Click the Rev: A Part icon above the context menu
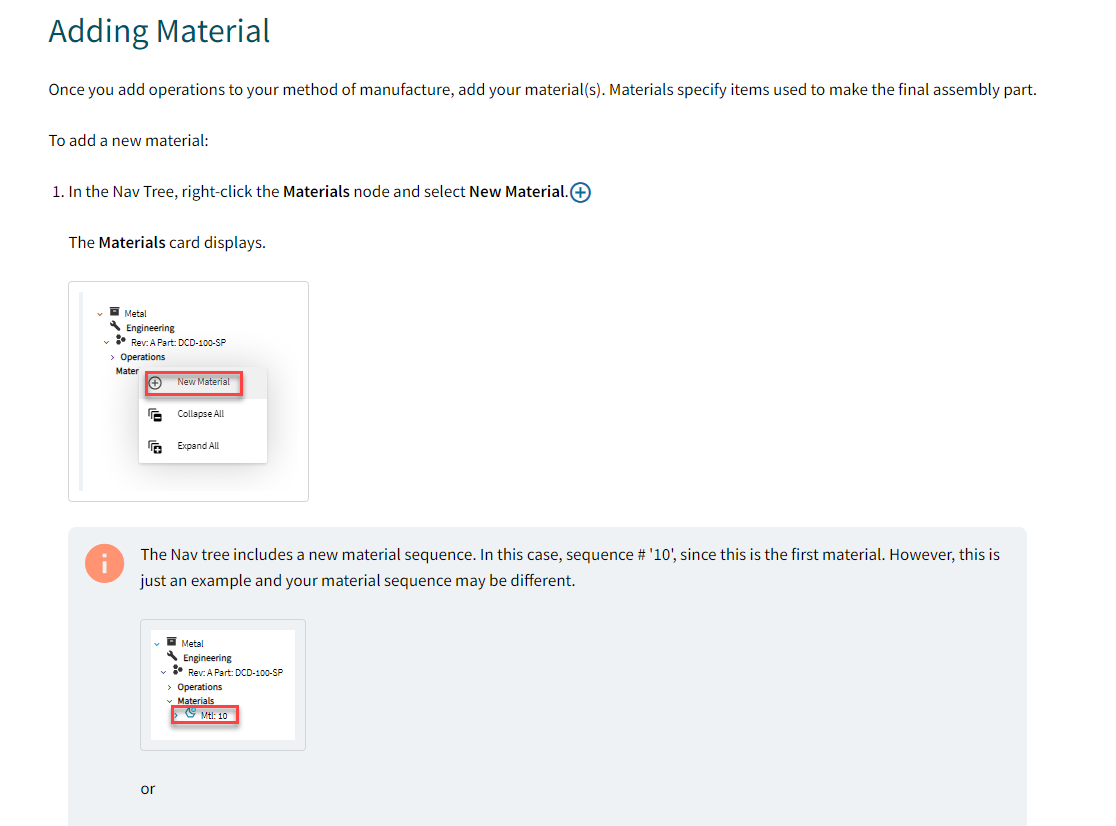 coord(121,341)
